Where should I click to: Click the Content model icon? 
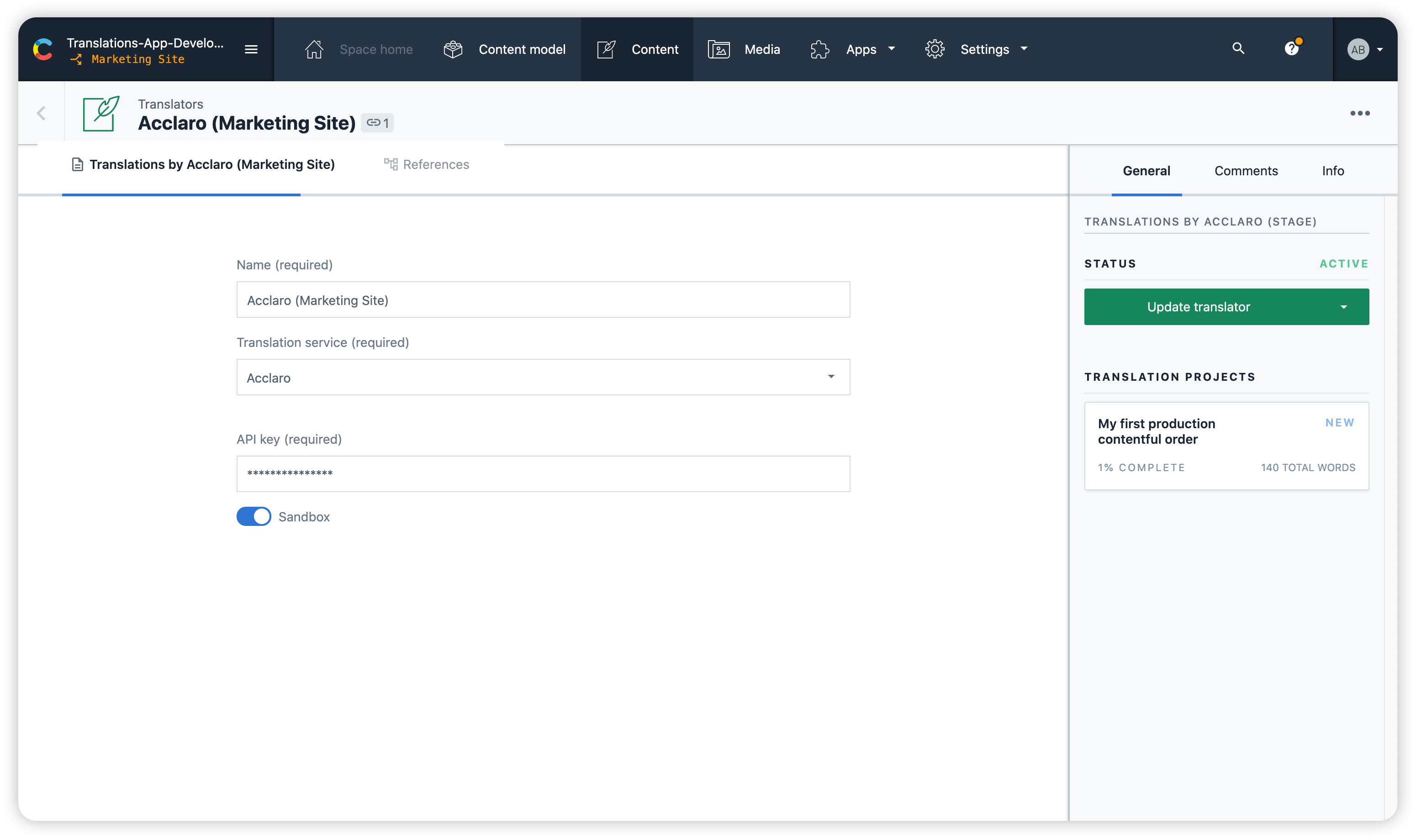pos(452,49)
